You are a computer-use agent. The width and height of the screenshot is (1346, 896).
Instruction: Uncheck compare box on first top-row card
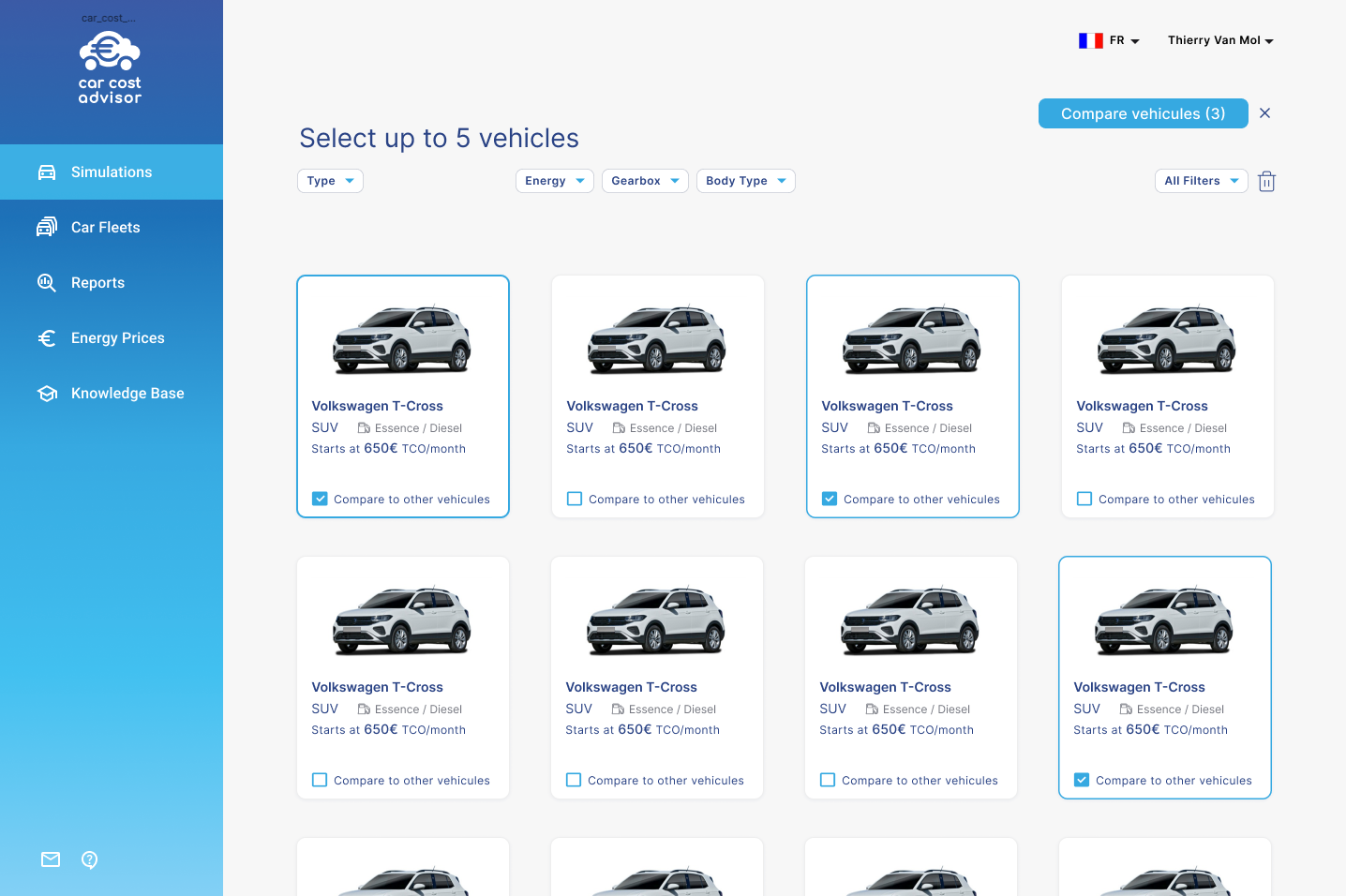320,499
